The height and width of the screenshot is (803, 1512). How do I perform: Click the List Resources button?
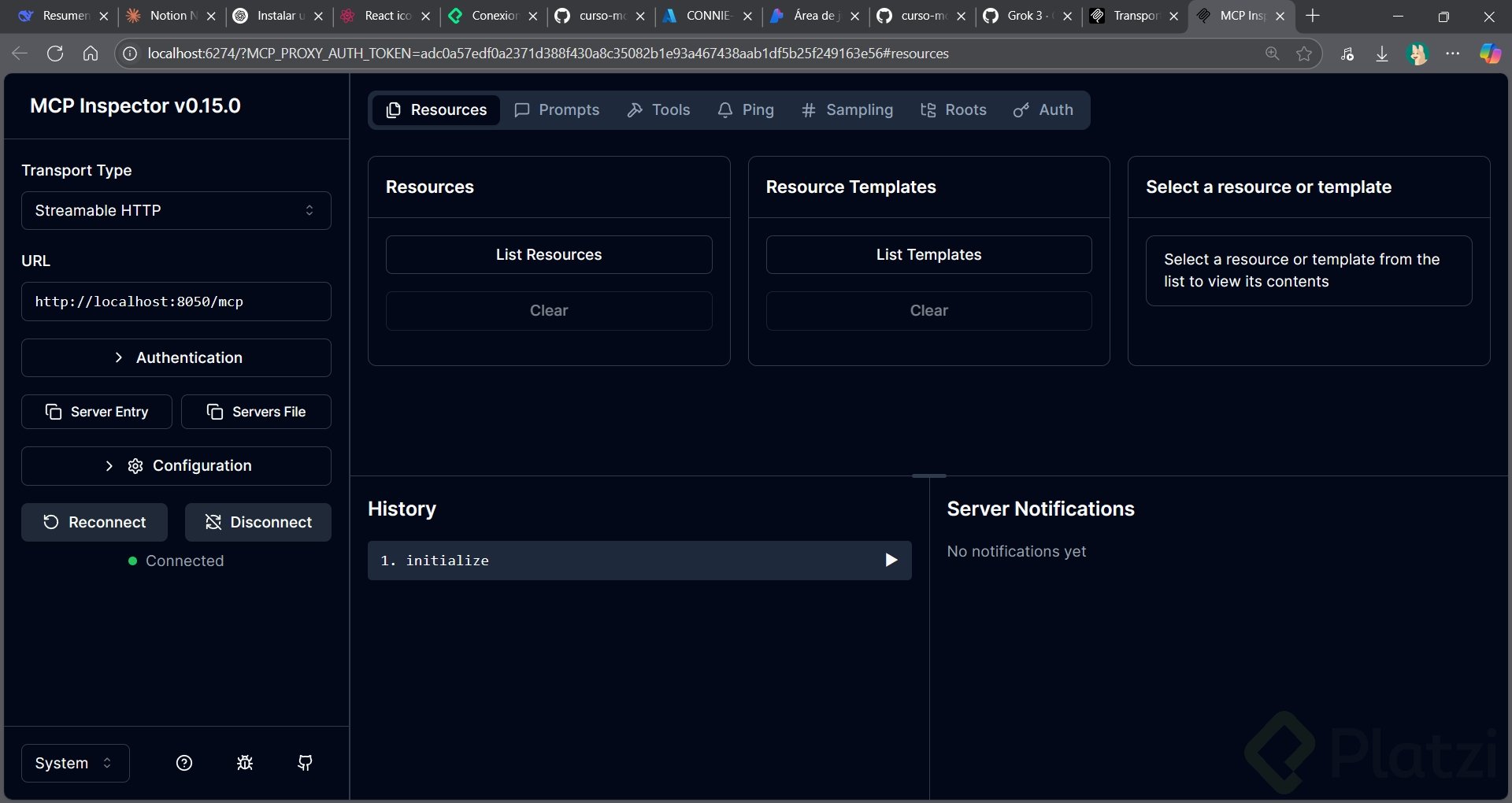(548, 255)
